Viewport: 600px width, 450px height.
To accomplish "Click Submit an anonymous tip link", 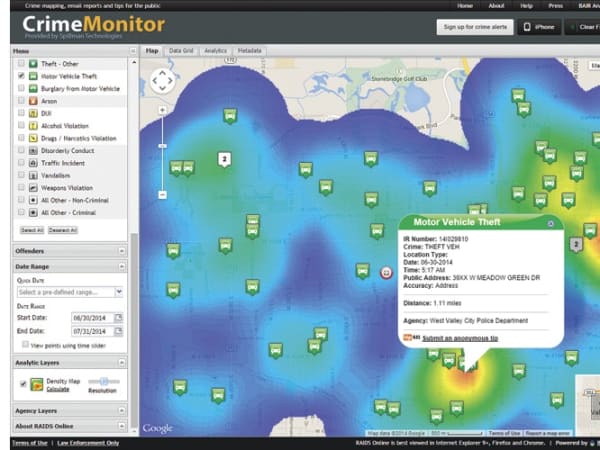I will tap(459, 338).
